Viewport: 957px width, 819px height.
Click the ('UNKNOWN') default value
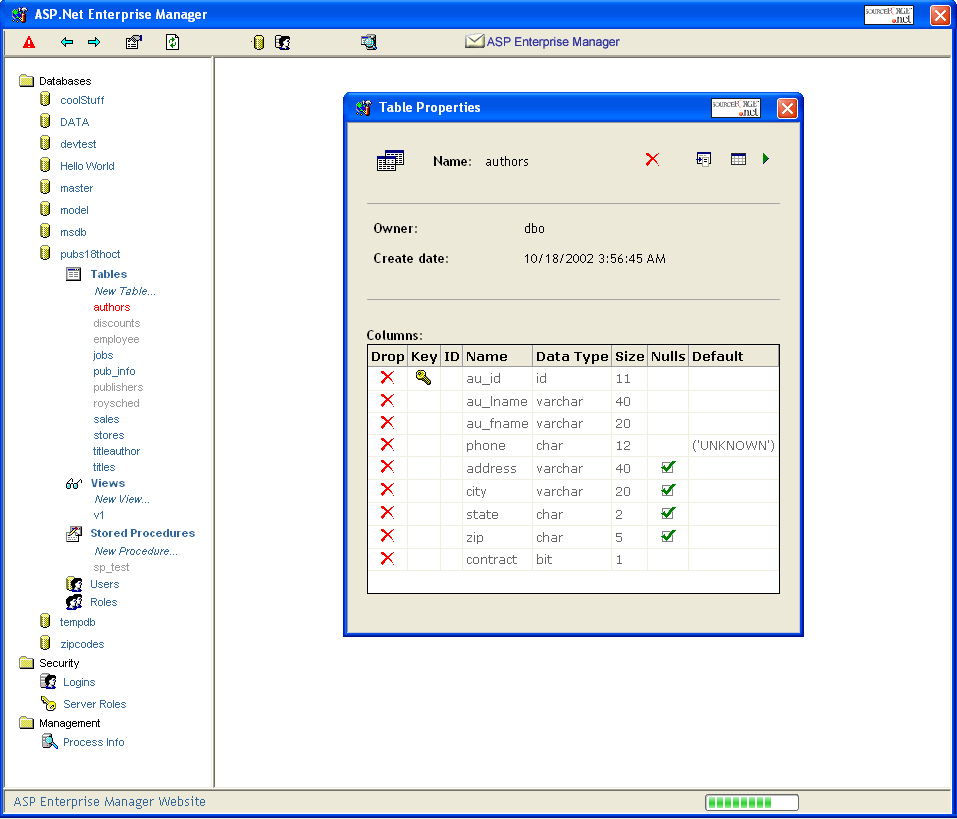(x=733, y=446)
